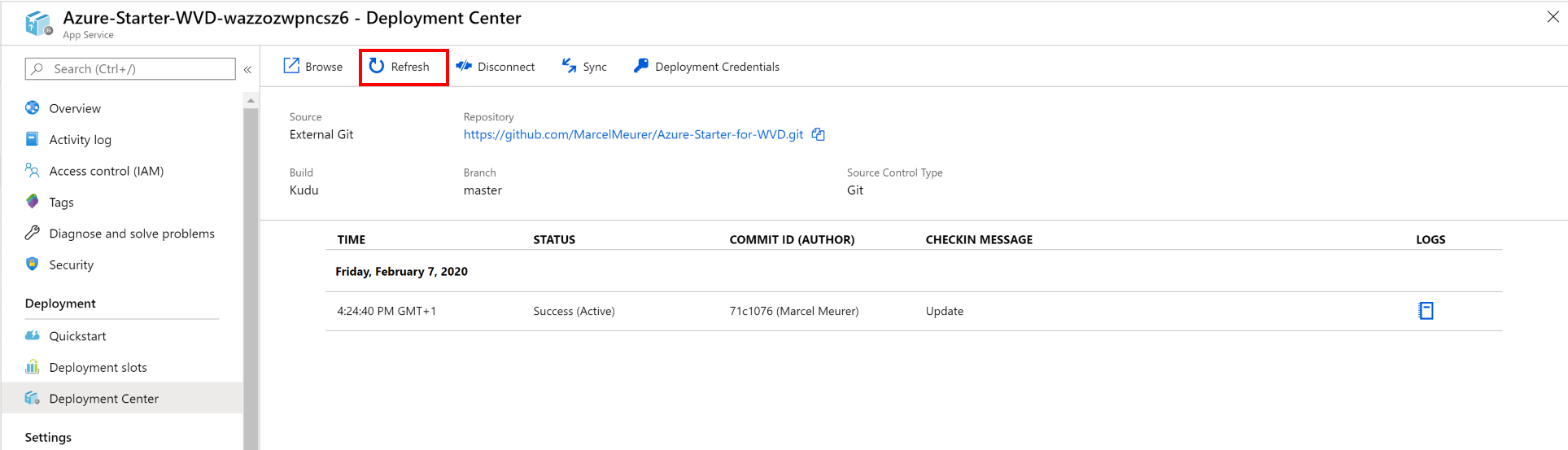Click the Deployment Center cube icon

click(x=33, y=398)
